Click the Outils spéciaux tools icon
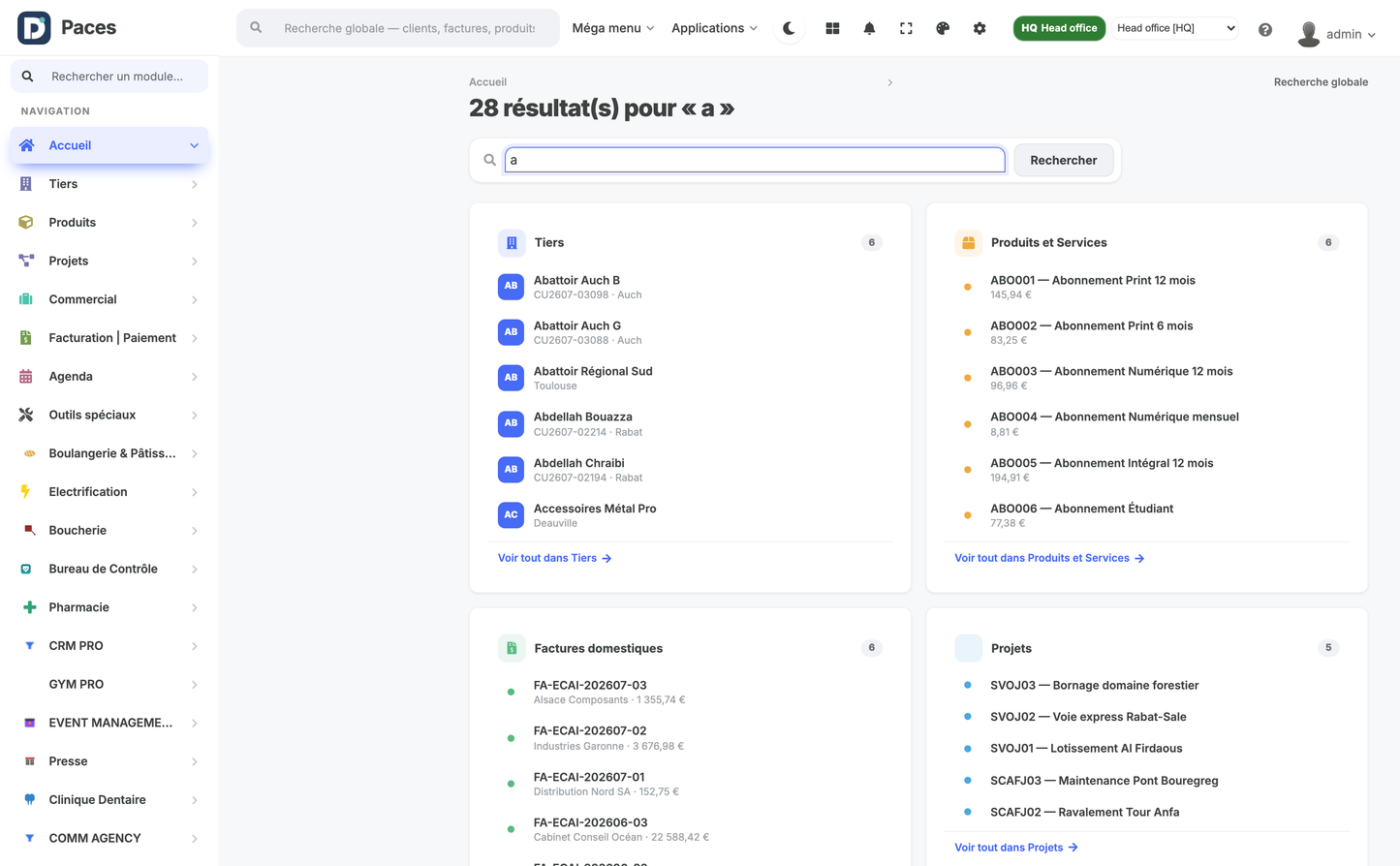The height and width of the screenshot is (866, 1400). coord(26,415)
